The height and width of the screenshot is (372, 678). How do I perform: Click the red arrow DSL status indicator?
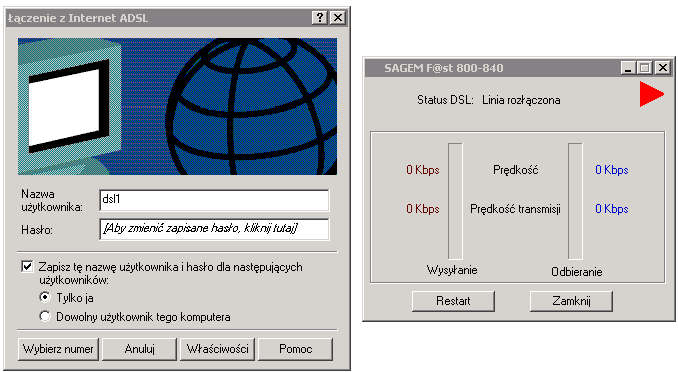tap(652, 94)
